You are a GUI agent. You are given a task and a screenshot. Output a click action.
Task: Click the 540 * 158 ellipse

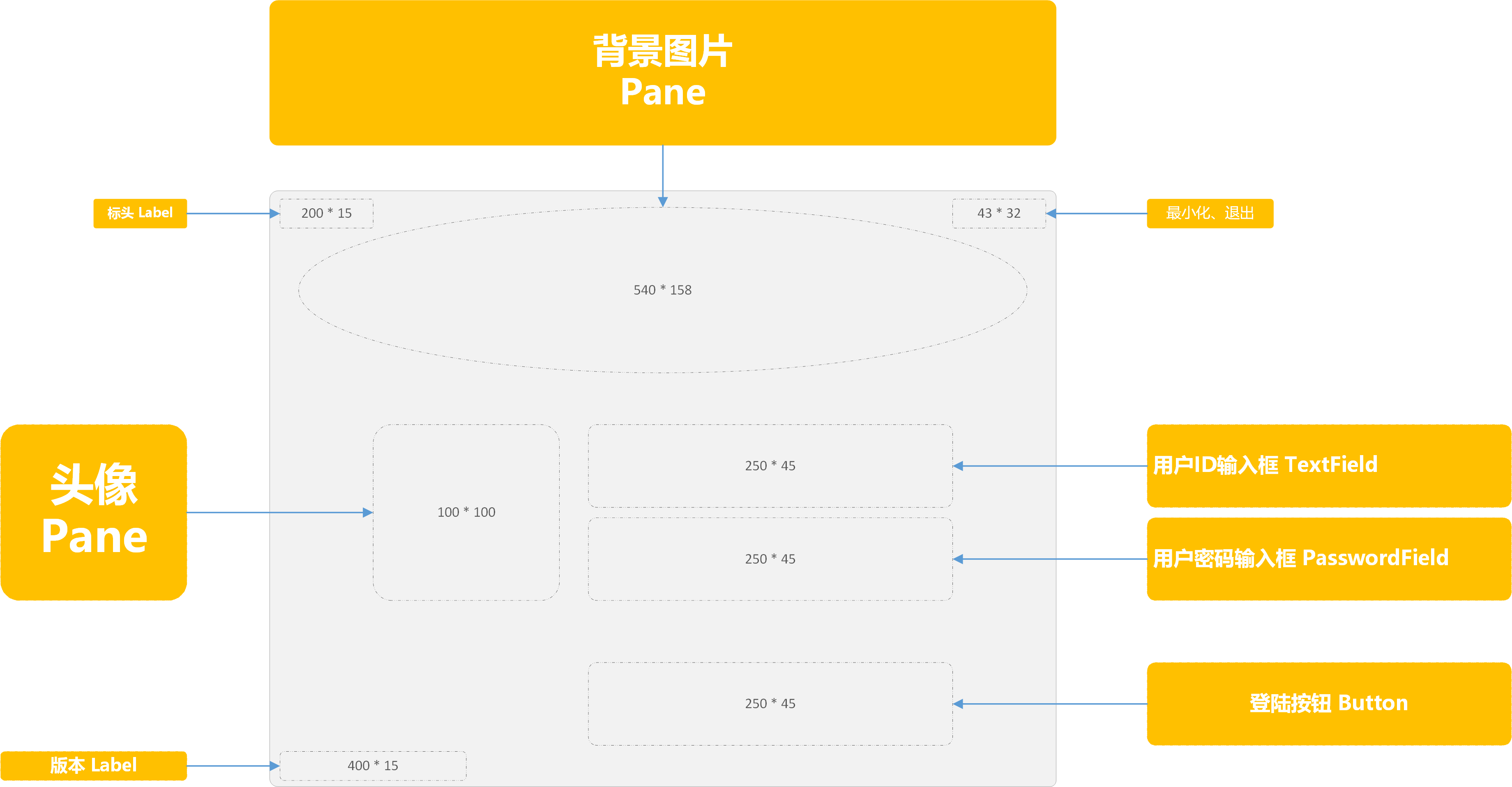662,290
